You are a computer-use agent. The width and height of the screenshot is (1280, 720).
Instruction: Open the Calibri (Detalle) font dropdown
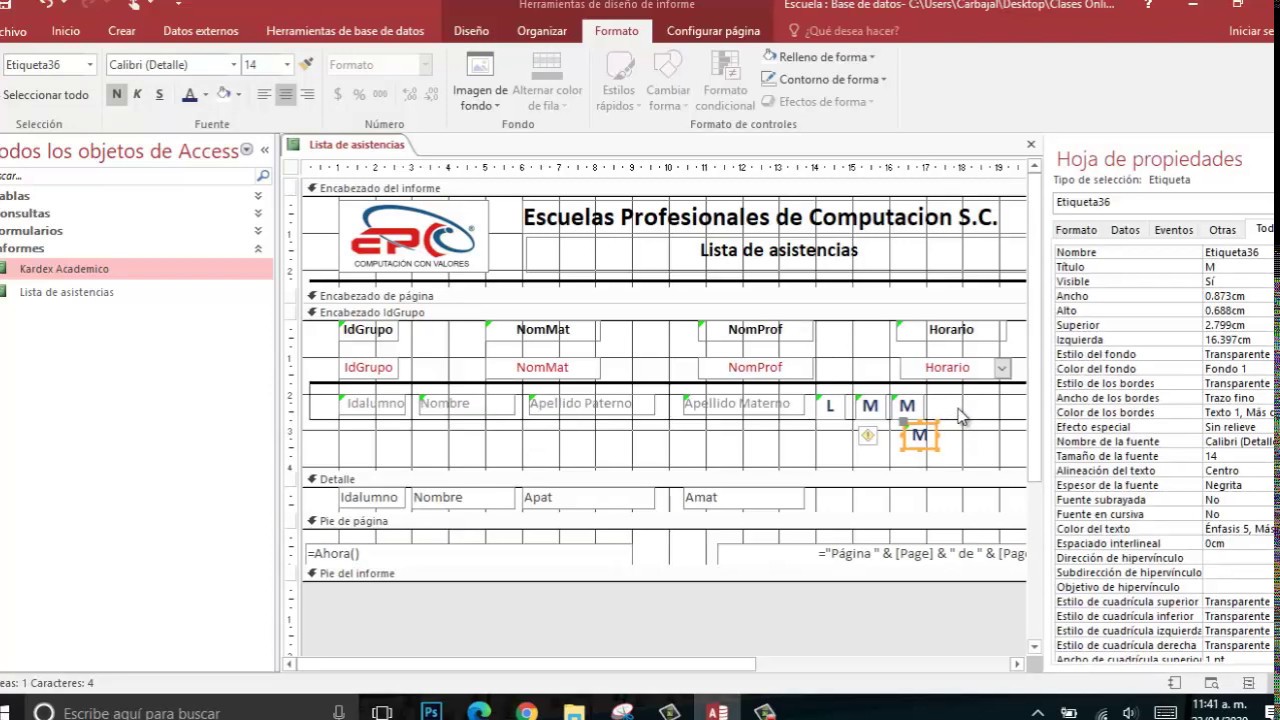point(234,65)
